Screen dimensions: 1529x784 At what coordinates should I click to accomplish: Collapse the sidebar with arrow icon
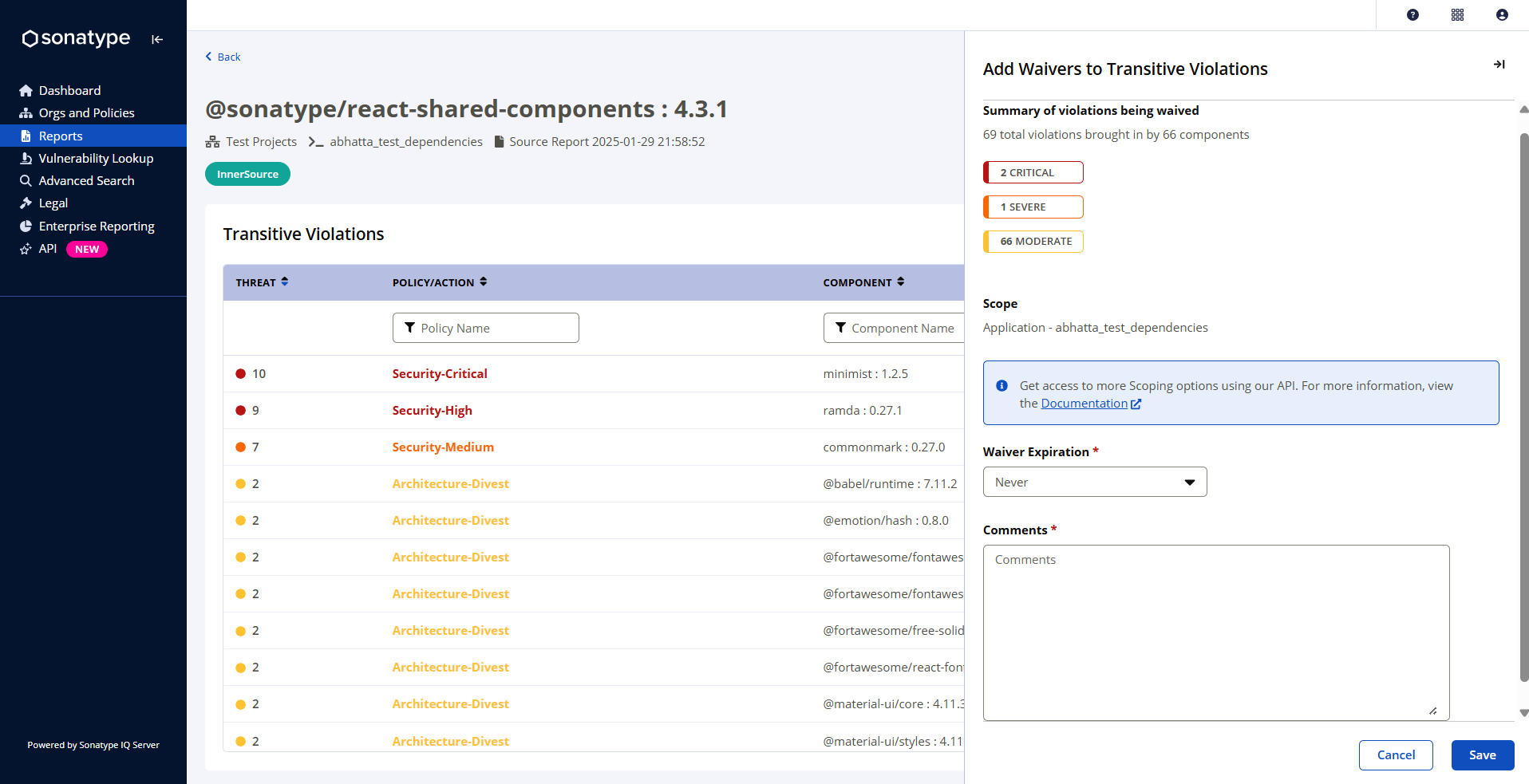(157, 39)
